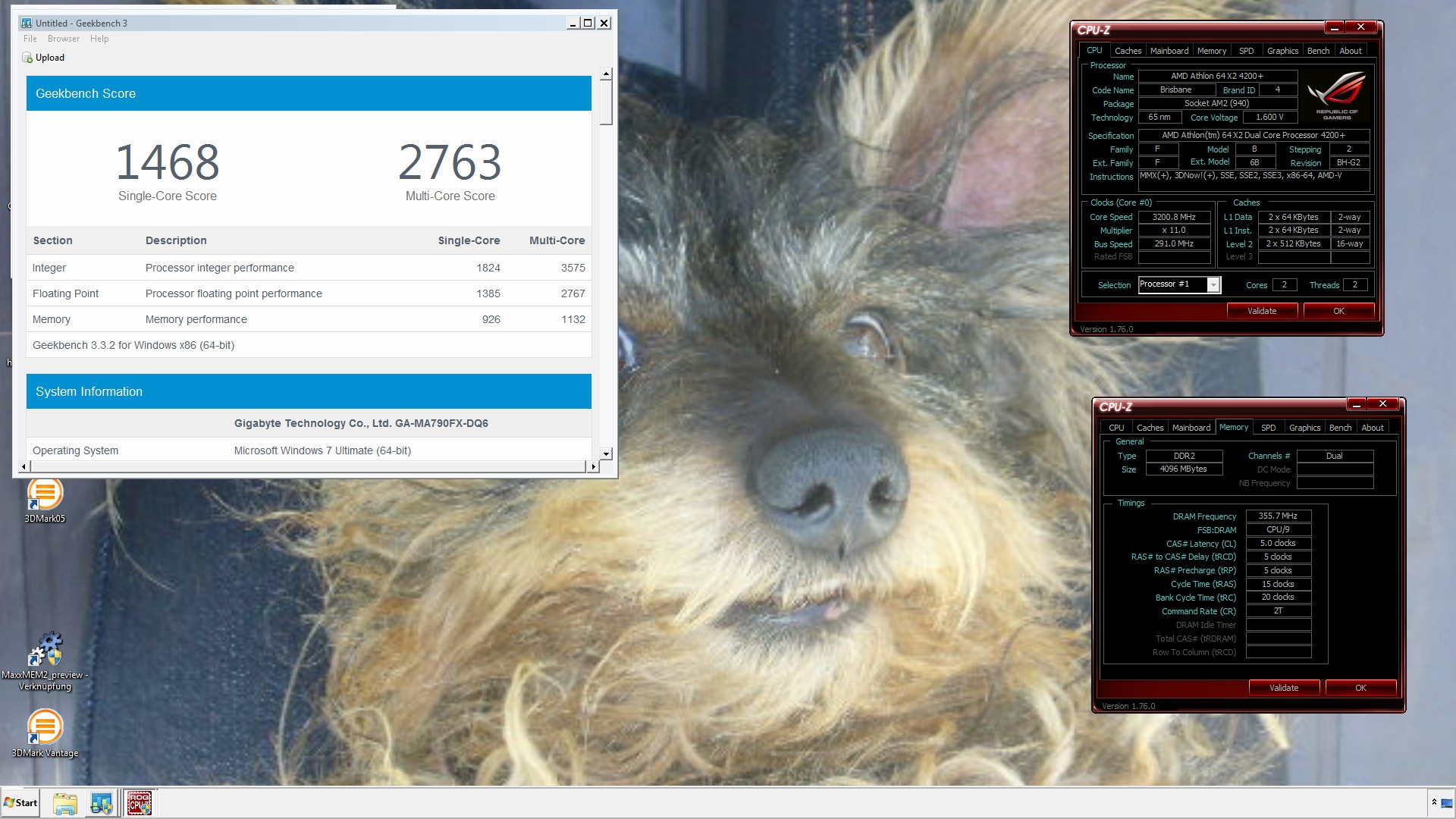The image size is (1456, 819).
Task: Click the Geekbench Score header
Action: 309,93
